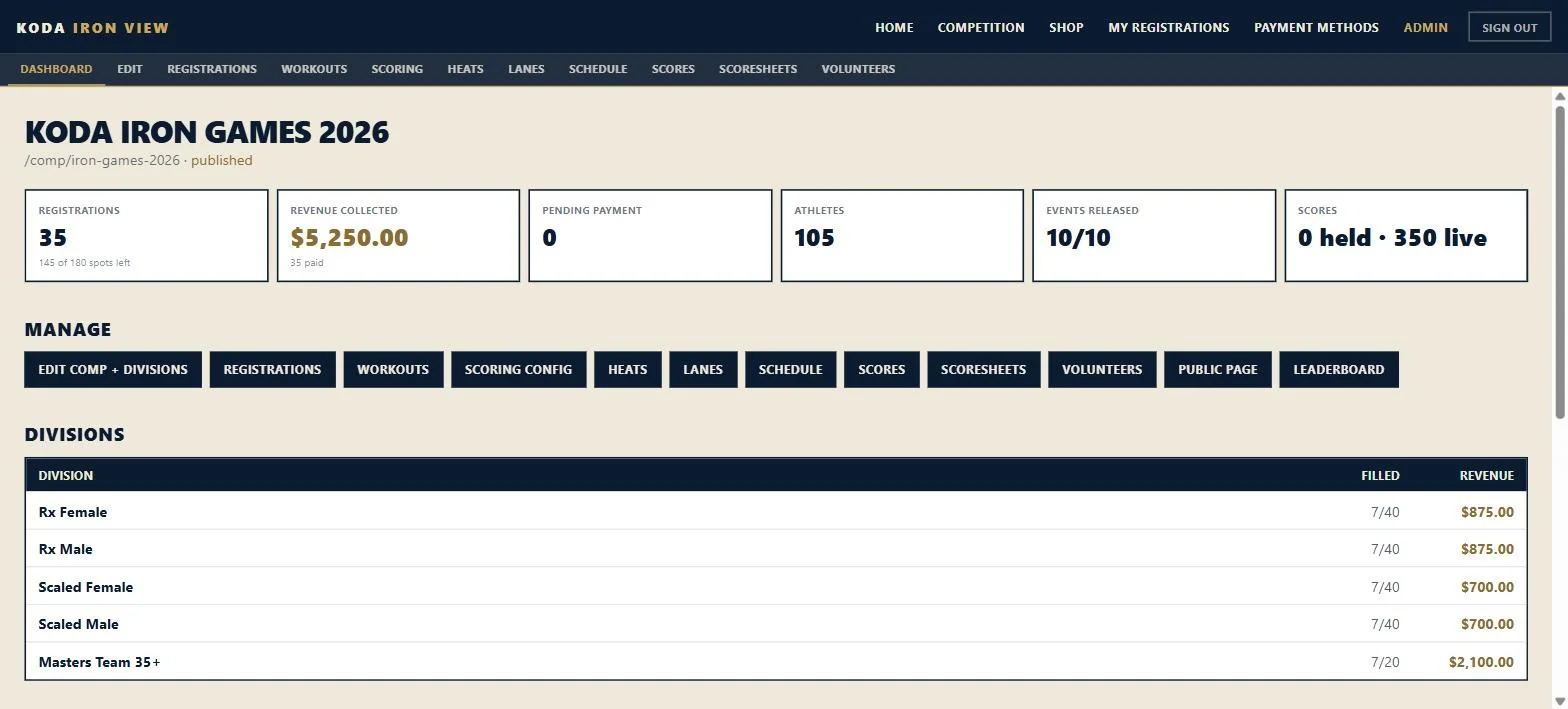Image resolution: width=1568 pixels, height=709 pixels.
Task: Select the Rx Female division row
Action: [776, 511]
